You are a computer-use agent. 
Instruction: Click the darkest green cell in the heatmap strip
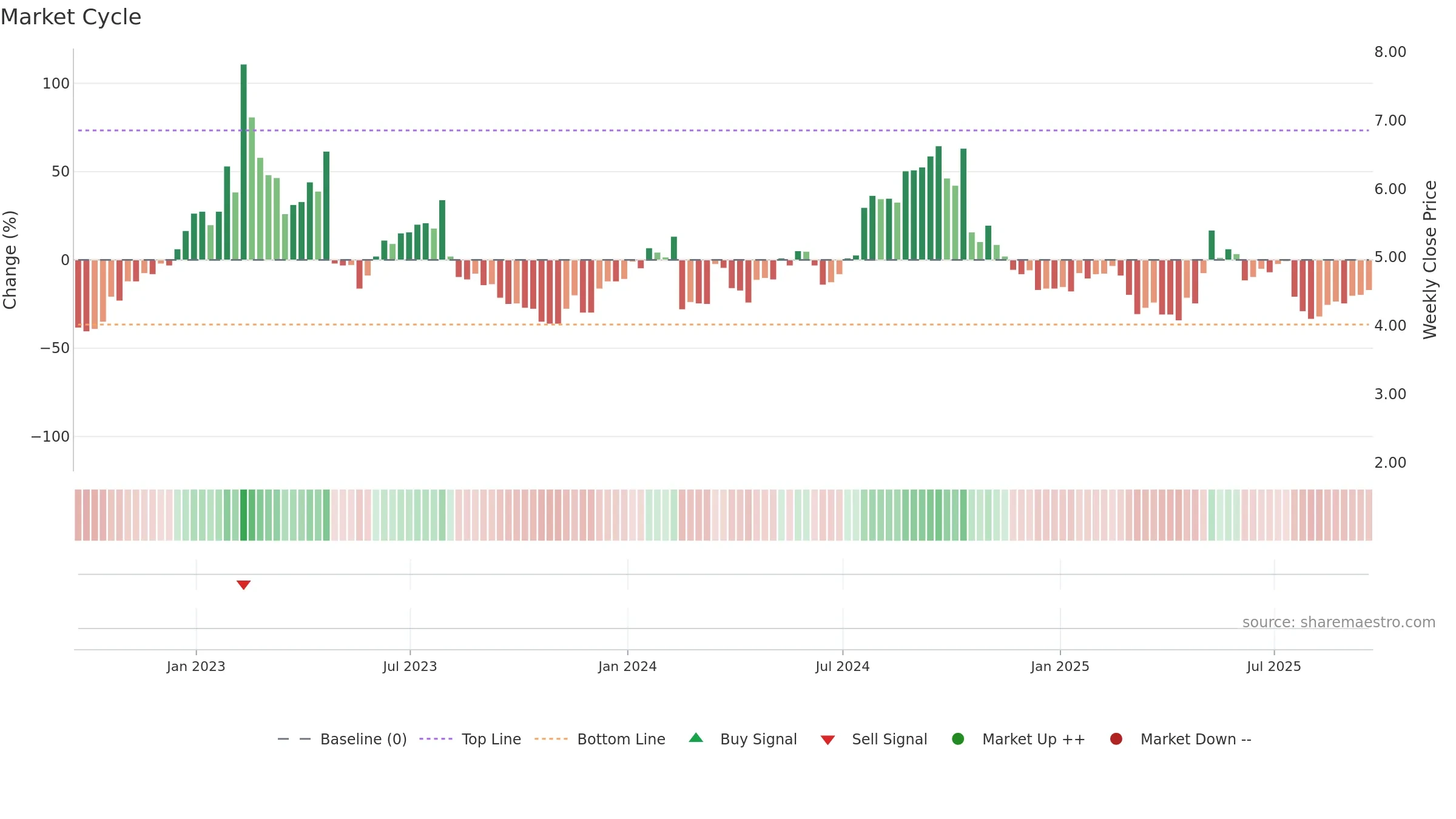coord(243,515)
